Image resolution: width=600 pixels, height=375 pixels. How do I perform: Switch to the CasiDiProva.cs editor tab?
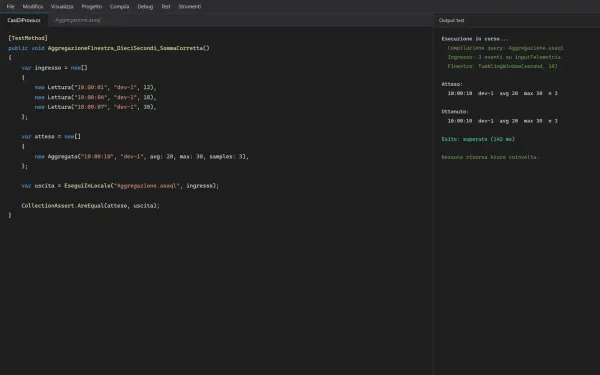[x=24, y=20]
